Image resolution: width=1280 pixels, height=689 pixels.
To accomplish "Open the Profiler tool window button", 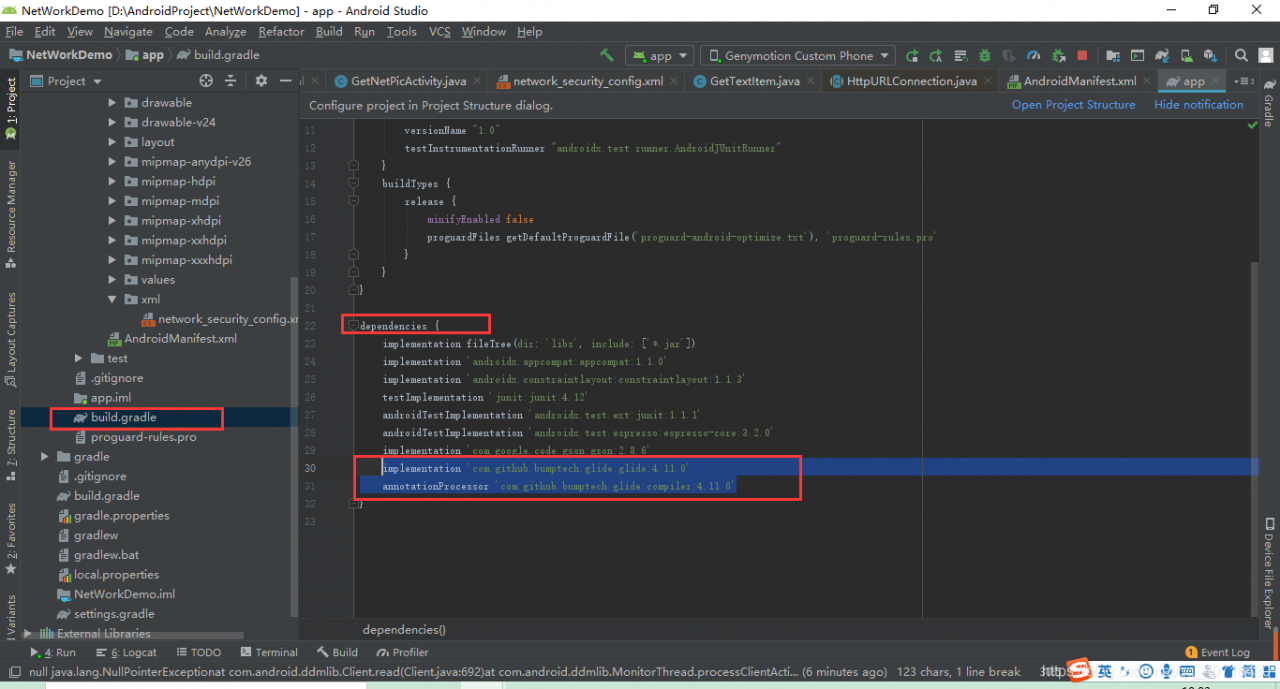I will point(402,652).
